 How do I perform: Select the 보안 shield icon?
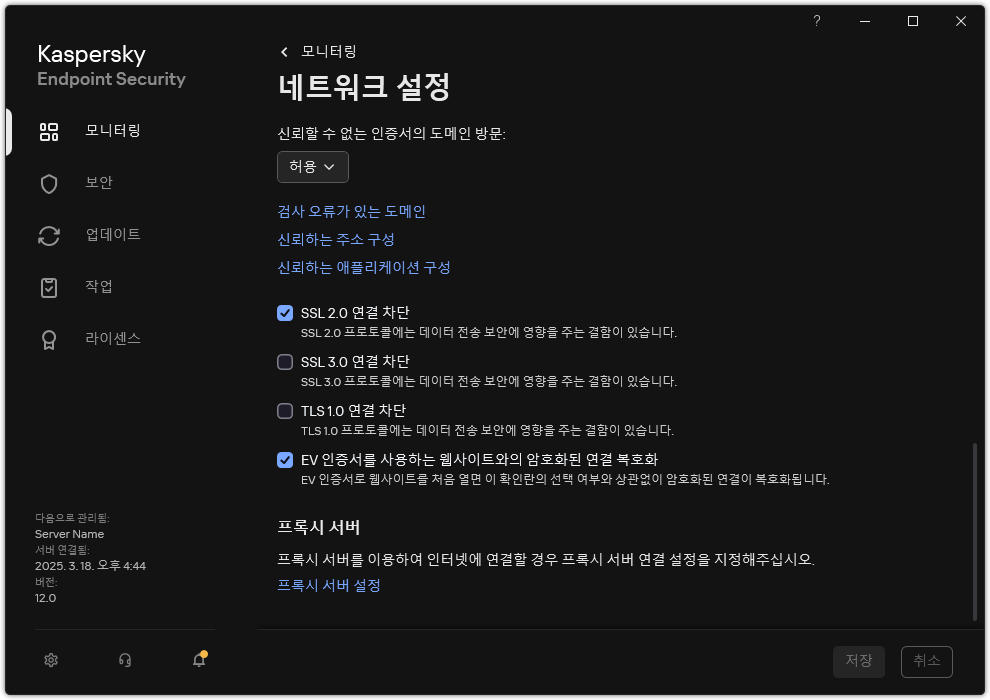point(48,183)
